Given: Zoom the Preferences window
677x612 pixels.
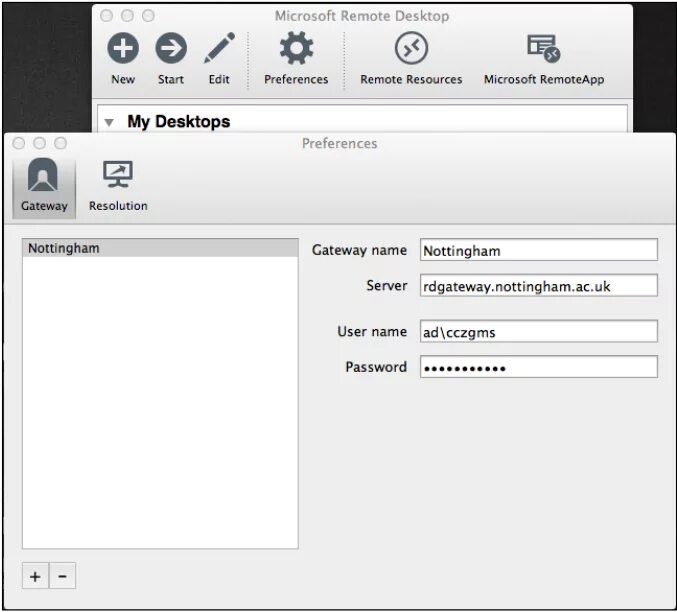Looking at the screenshot, I should click(x=60, y=143).
